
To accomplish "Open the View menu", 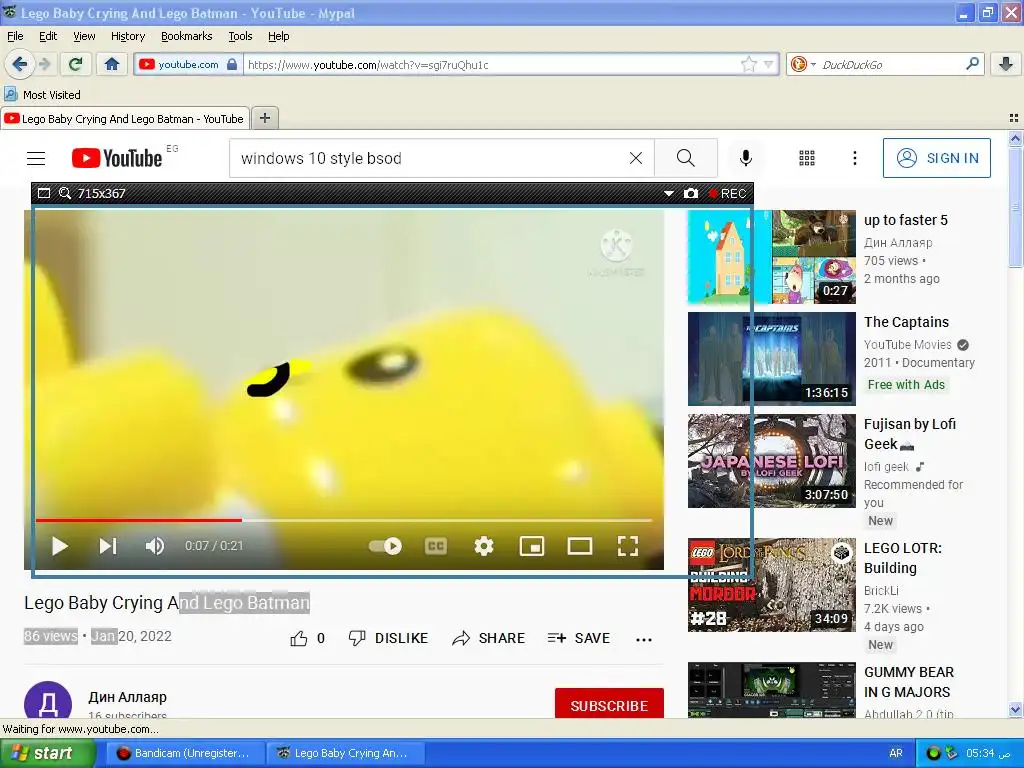I will tap(84, 36).
